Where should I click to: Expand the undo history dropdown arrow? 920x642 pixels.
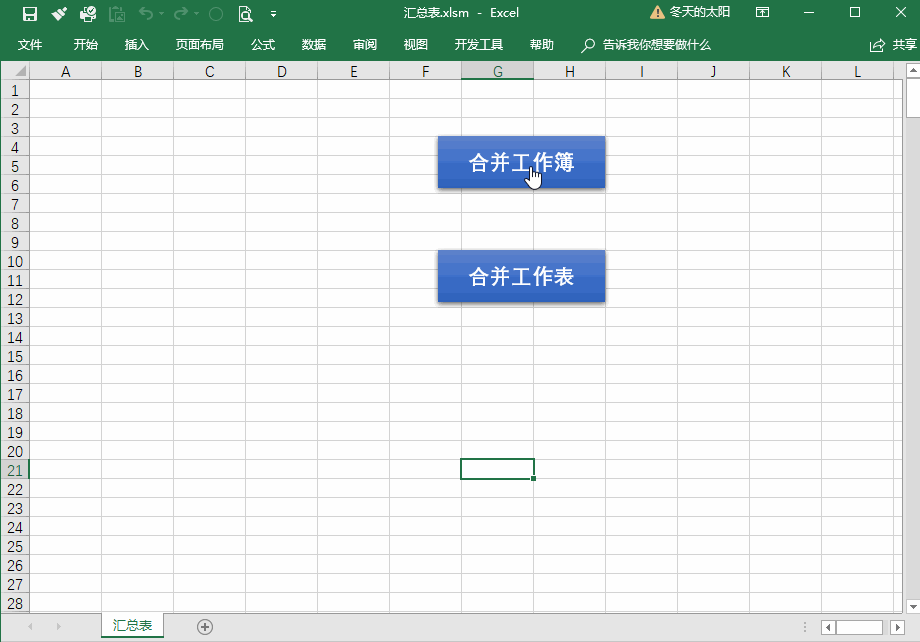pos(161,13)
